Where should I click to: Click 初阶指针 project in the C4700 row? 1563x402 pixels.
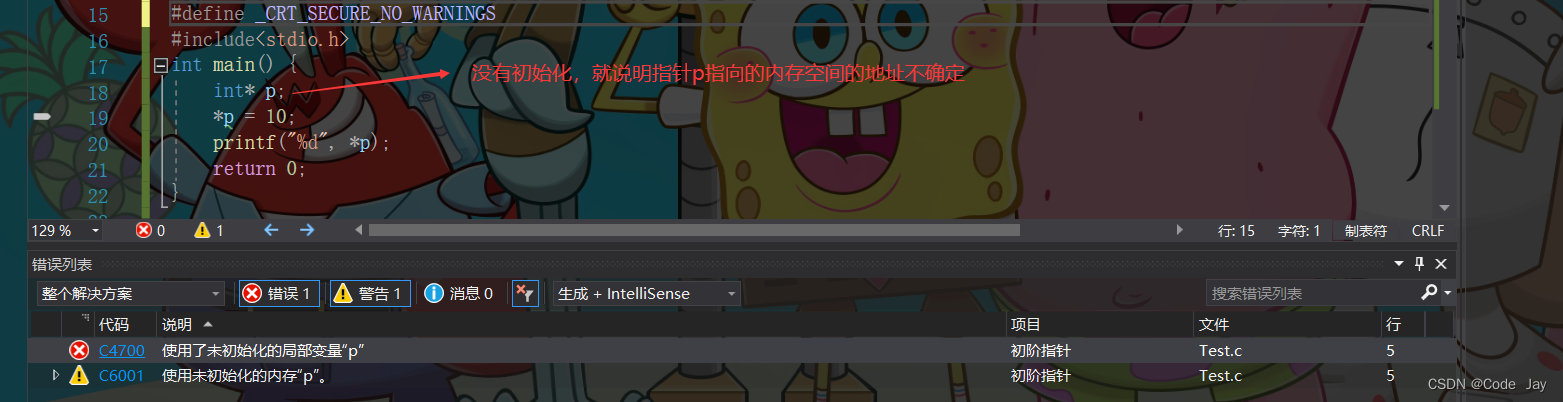[x=1041, y=351]
